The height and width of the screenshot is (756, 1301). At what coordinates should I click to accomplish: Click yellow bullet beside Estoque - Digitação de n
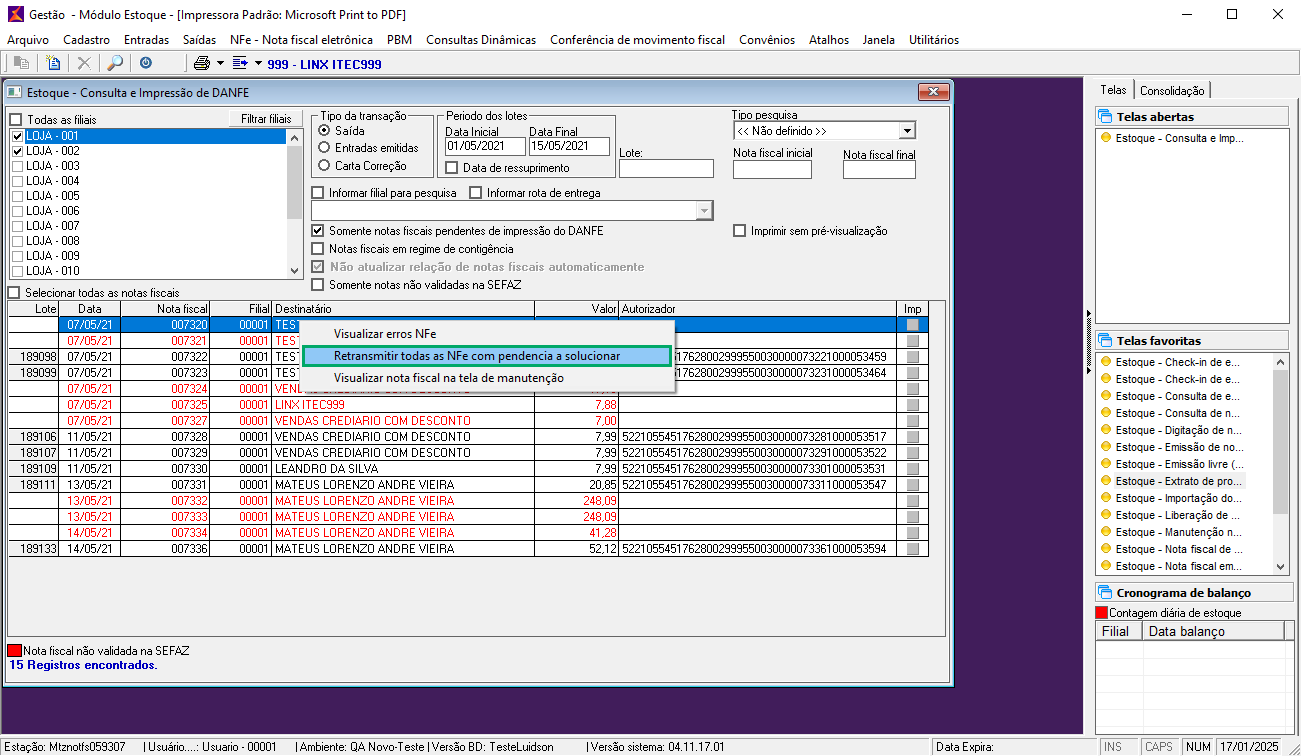pos(1106,430)
